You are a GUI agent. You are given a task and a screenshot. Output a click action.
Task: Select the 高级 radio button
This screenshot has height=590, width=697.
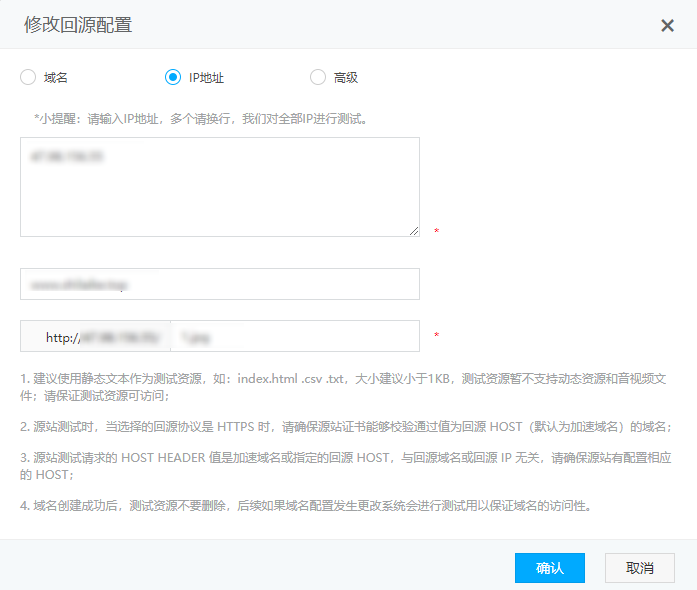coord(318,77)
